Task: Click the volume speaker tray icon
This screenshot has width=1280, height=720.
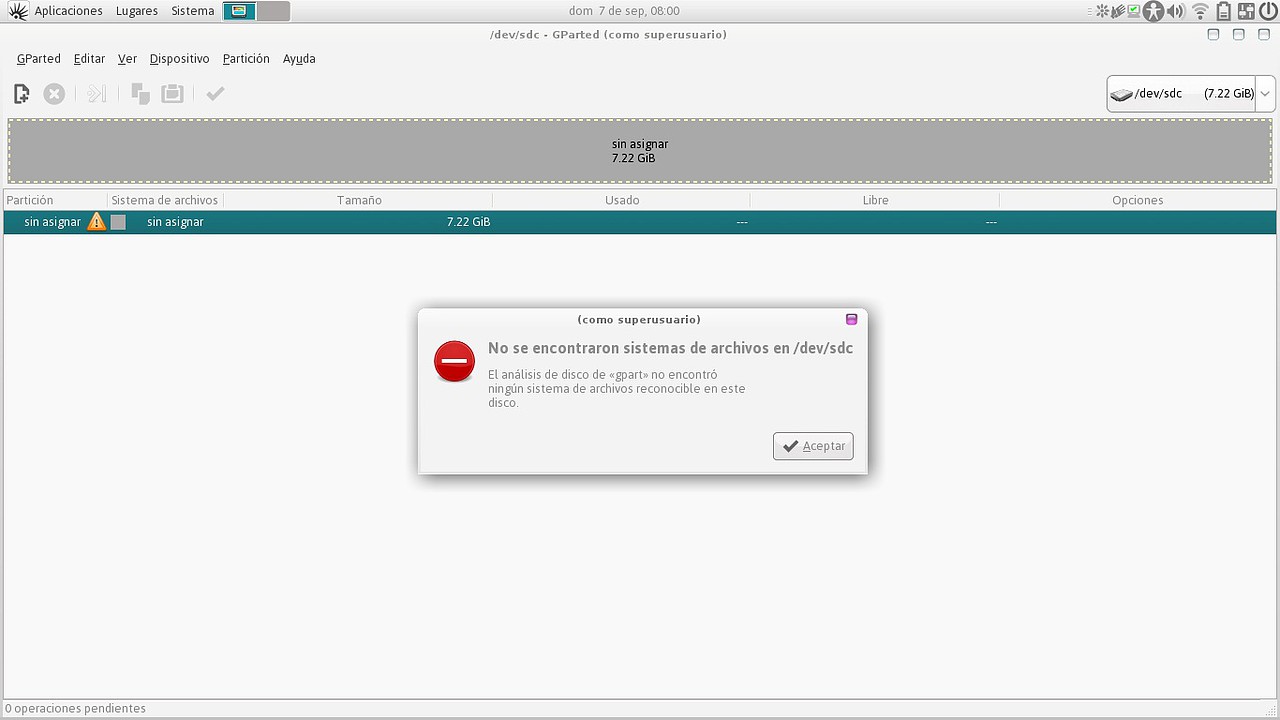Action: (x=1177, y=11)
